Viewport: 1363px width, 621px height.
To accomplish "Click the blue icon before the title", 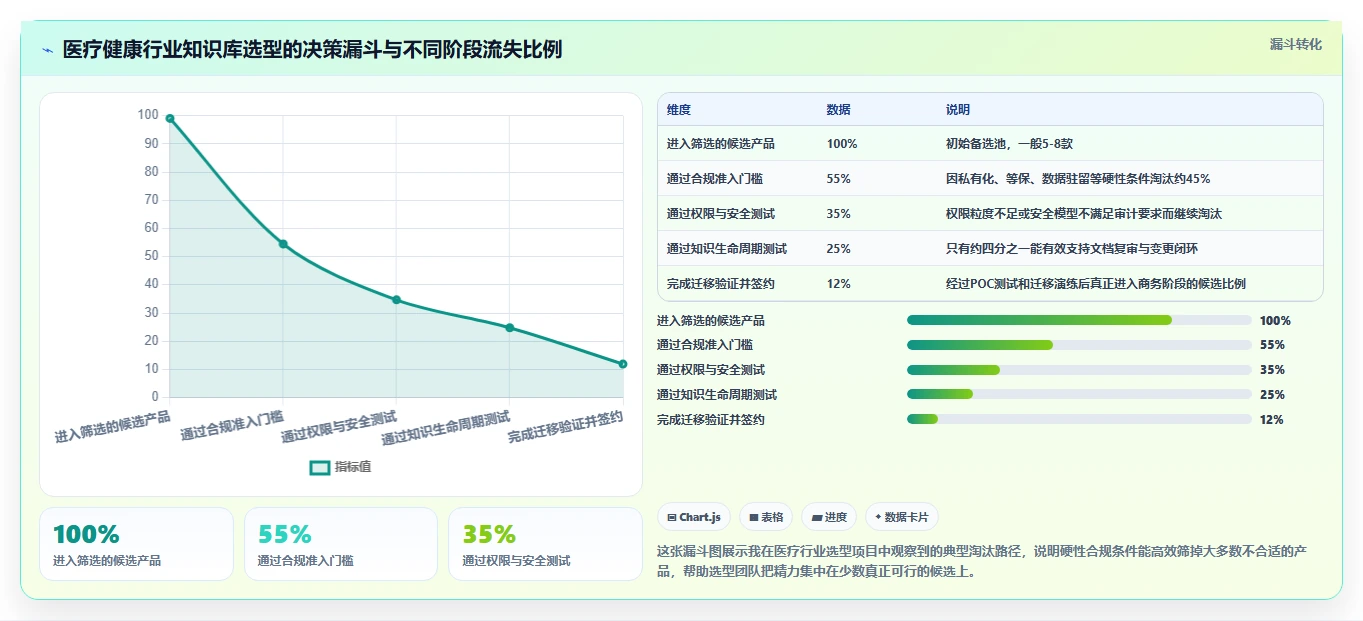I will 47,50.
